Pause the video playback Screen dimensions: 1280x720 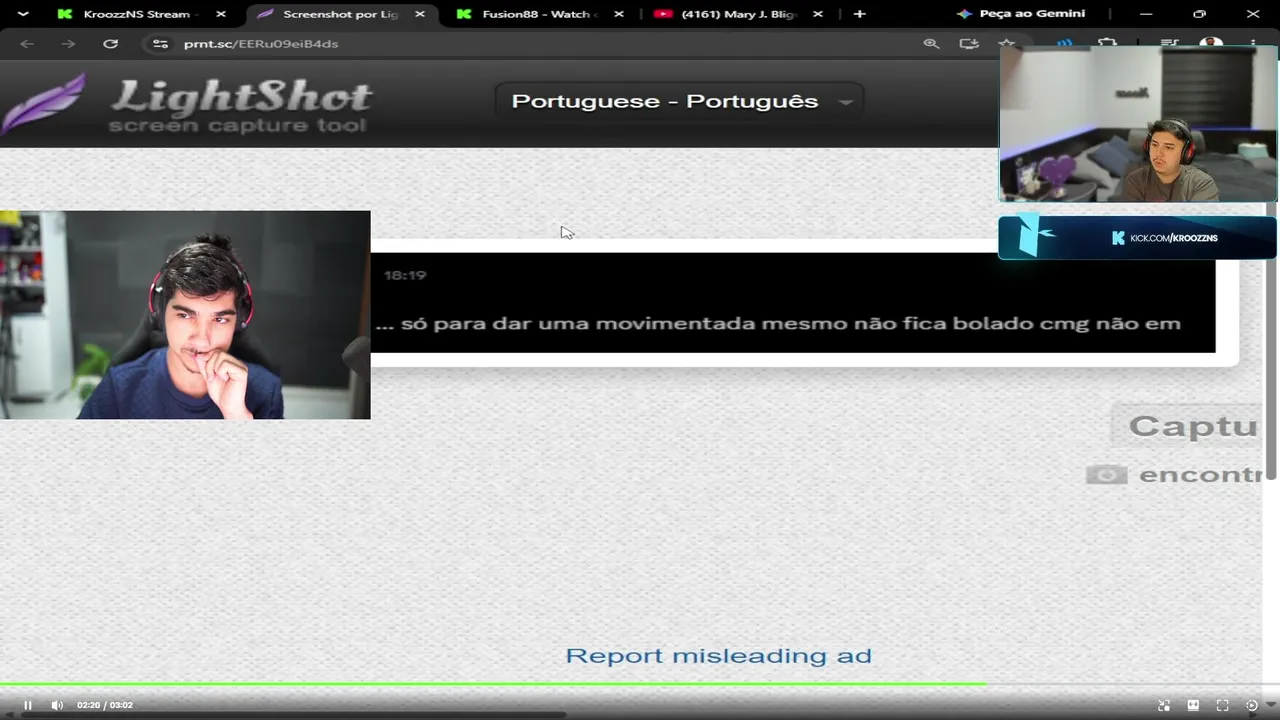[x=27, y=705]
